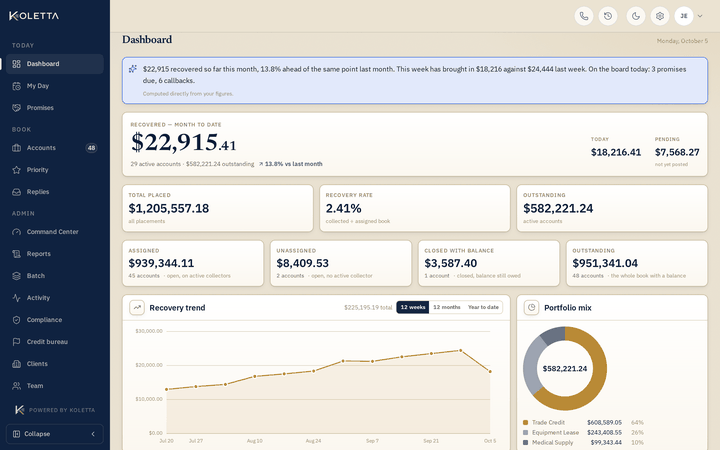This screenshot has width=720, height=450.
Task: Open the Priority star icon
Action: 17,170
